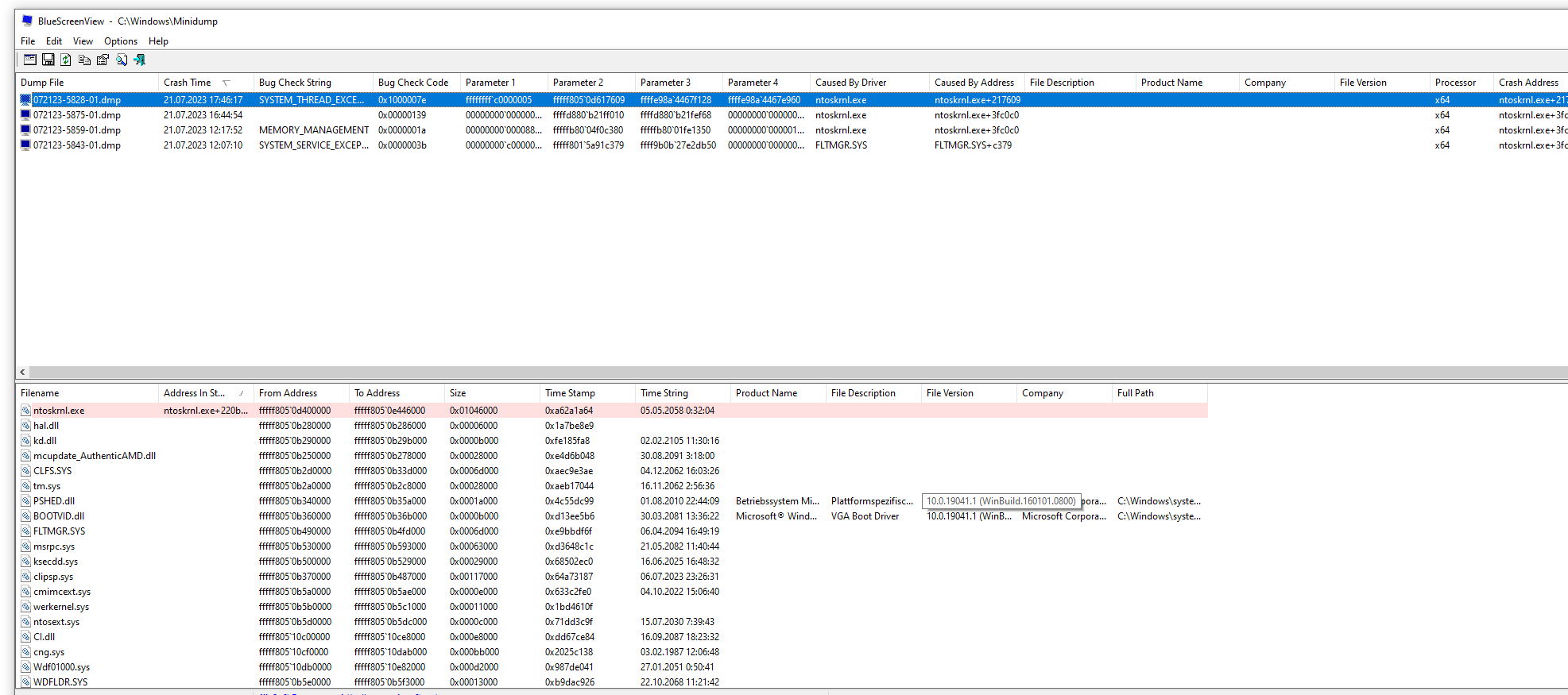This screenshot has height=695, width=1568.
Task: Click the file icon next to tm.sys
Action: point(25,486)
